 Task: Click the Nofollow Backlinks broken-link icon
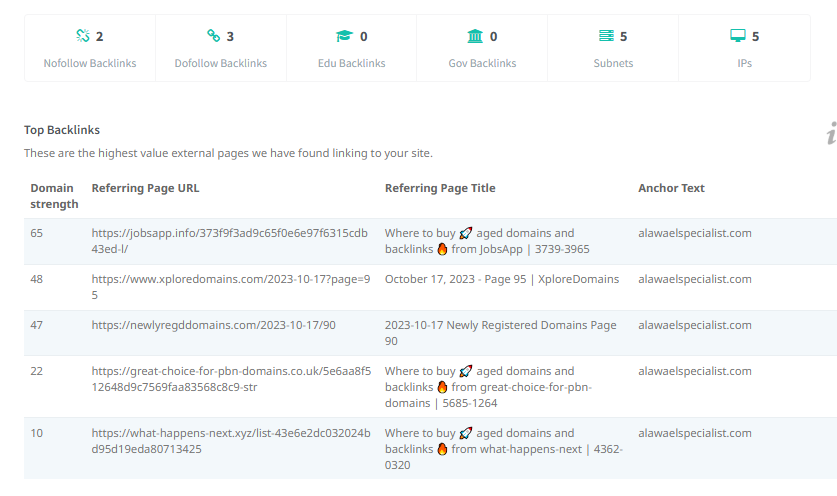[83, 36]
